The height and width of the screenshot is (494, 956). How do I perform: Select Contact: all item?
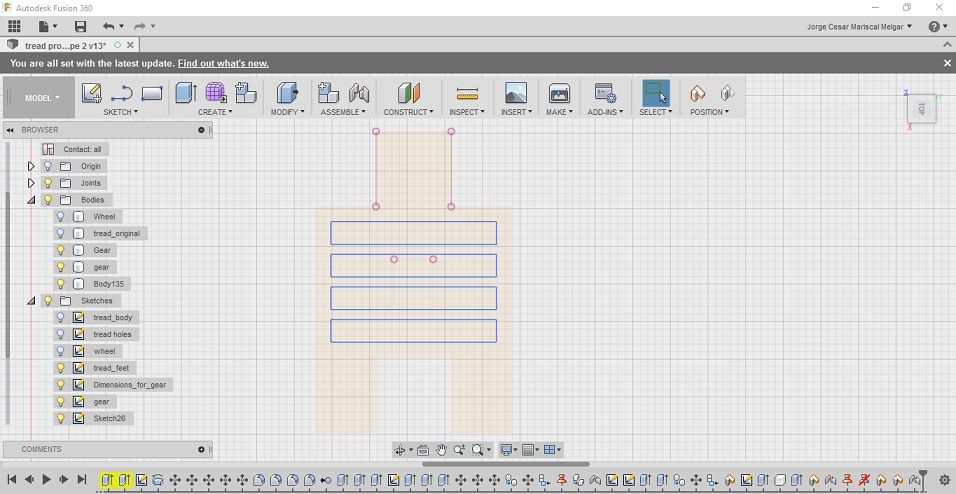point(75,149)
